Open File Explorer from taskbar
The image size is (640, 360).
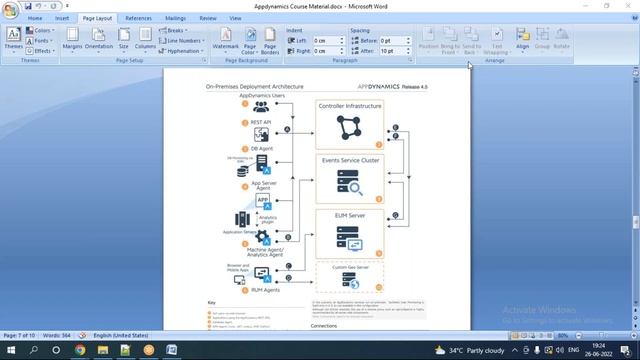(x=103, y=350)
